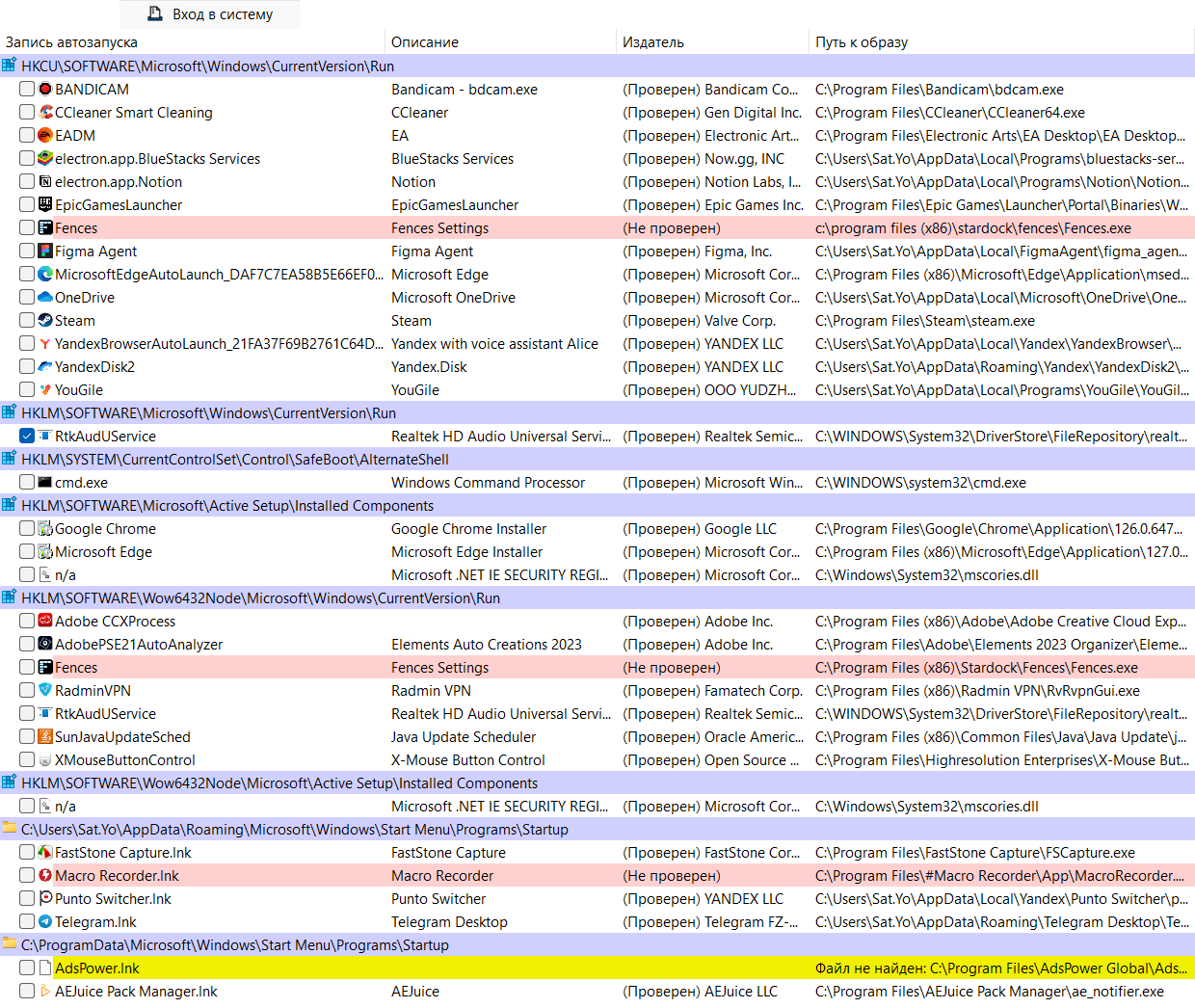1195x1008 pixels.
Task: Click "Microsoft Edge Installer" description
Action: click(467, 551)
